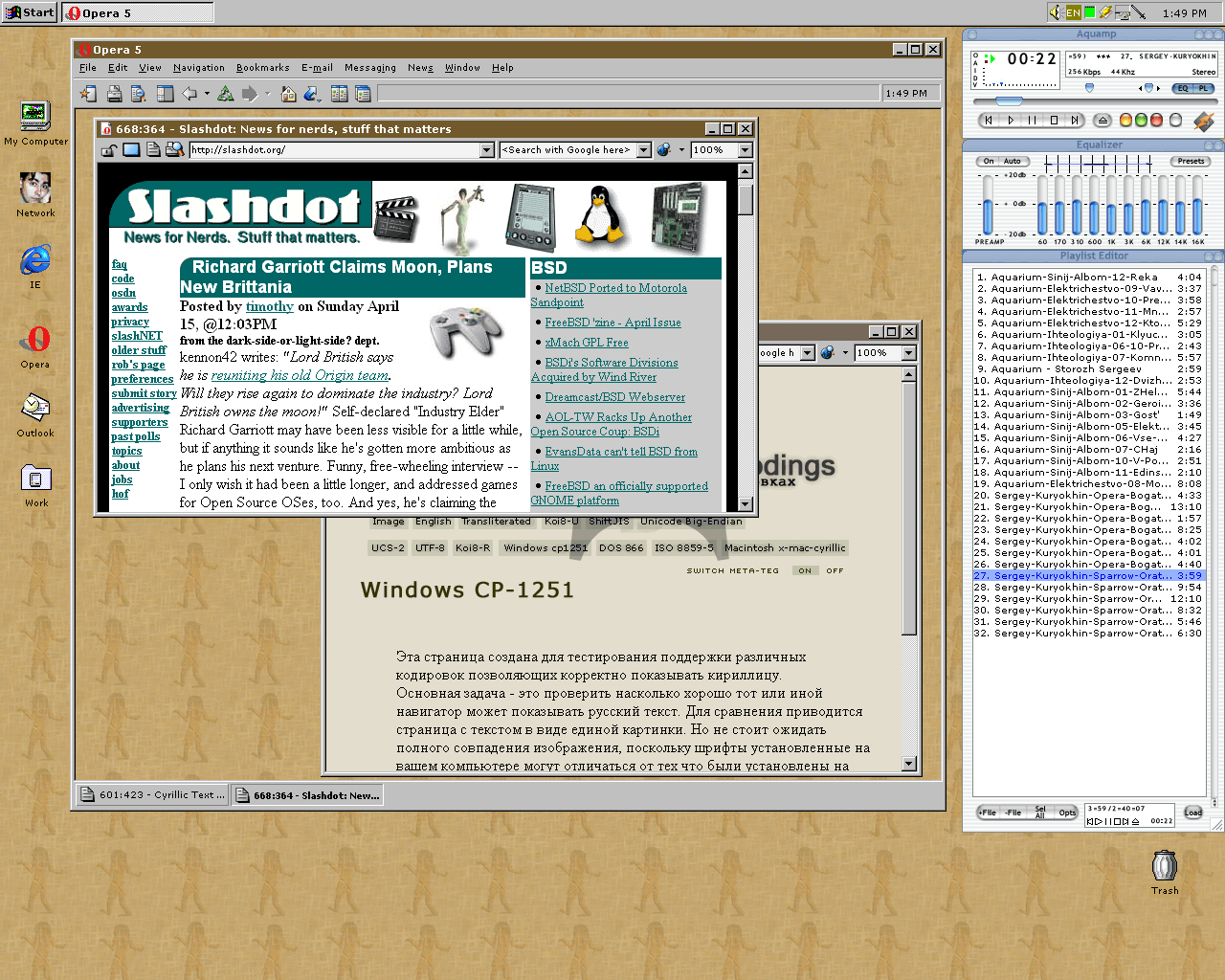
Task: Go forward using the Forward arrow
Action: 250,94
